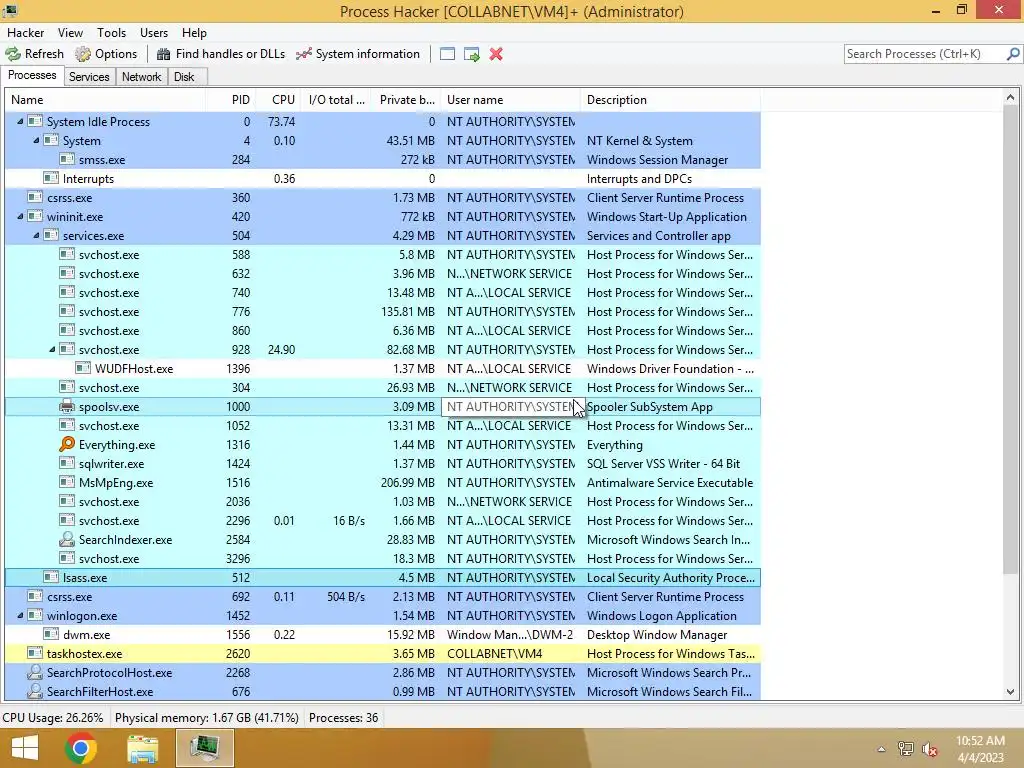1024x768 pixels.
Task: Collapse svchost.exe PID 928 node
Action: point(52,349)
